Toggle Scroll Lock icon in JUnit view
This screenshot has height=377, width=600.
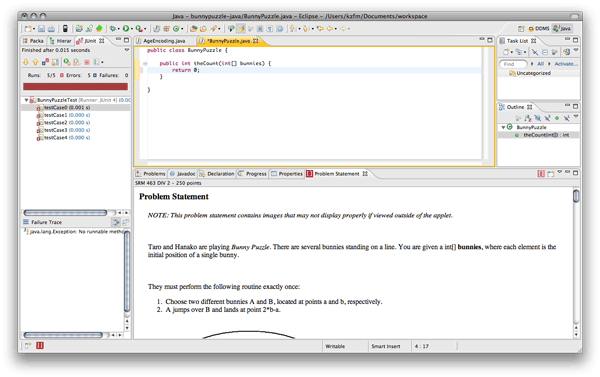[x=55, y=62]
